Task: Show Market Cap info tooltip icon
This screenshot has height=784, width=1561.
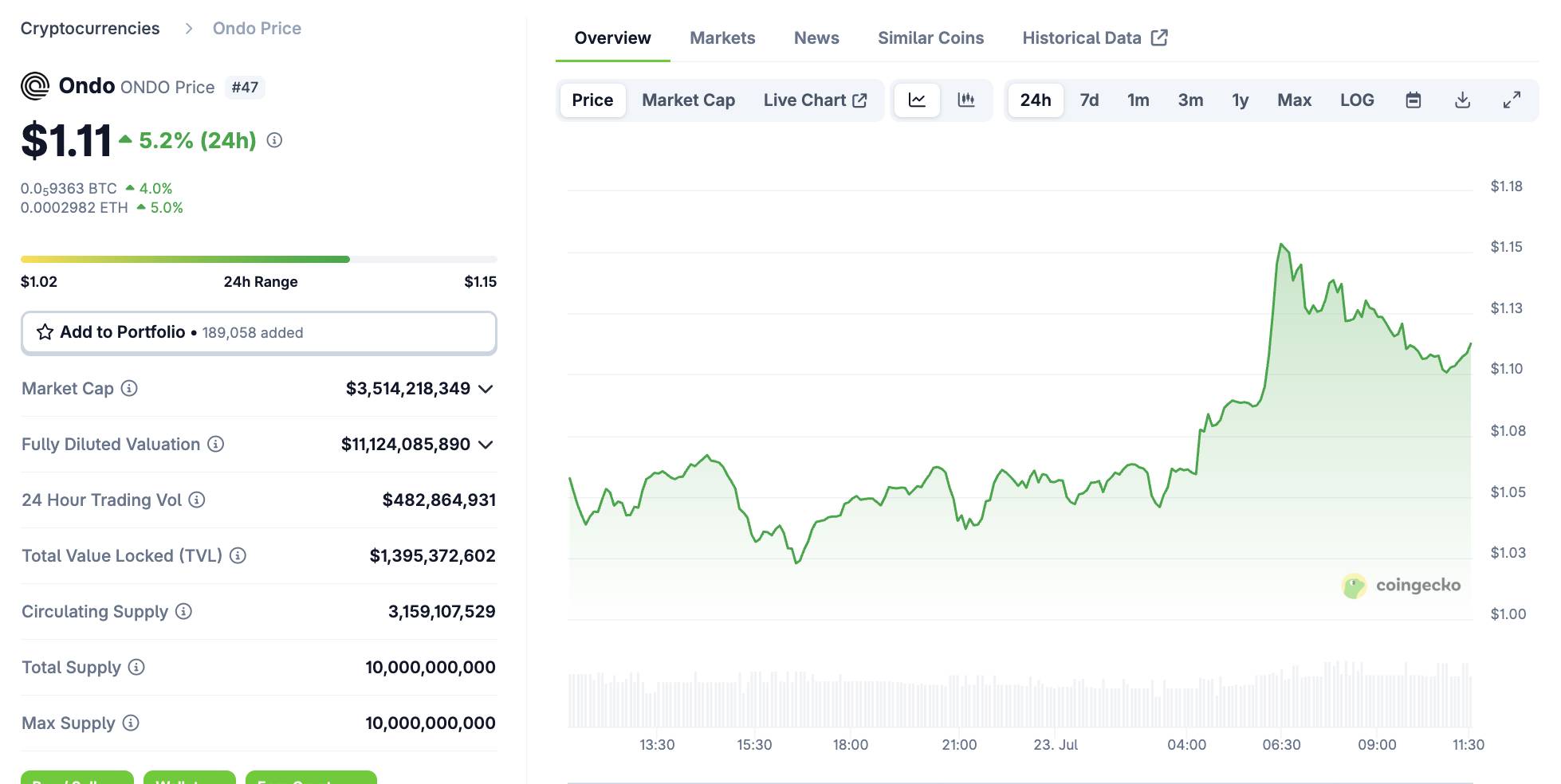Action: tap(129, 388)
